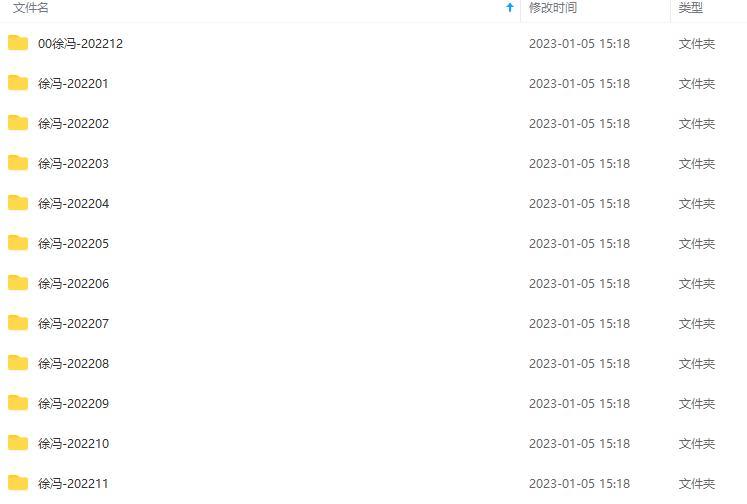Click the 徐冯-202207 folder icon
The width and height of the screenshot is (747, 504).
click(18, 323)
